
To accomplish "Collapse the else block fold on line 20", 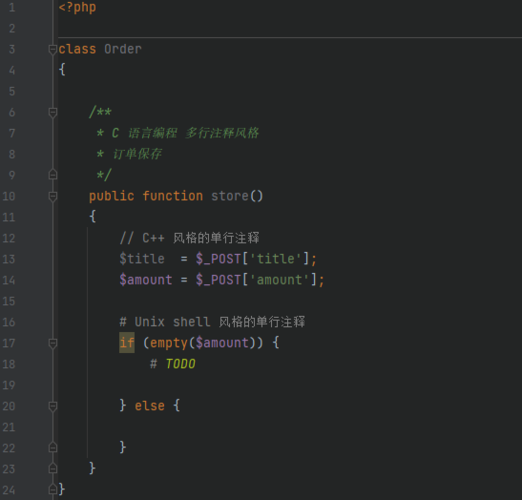I will click(53, 406).
